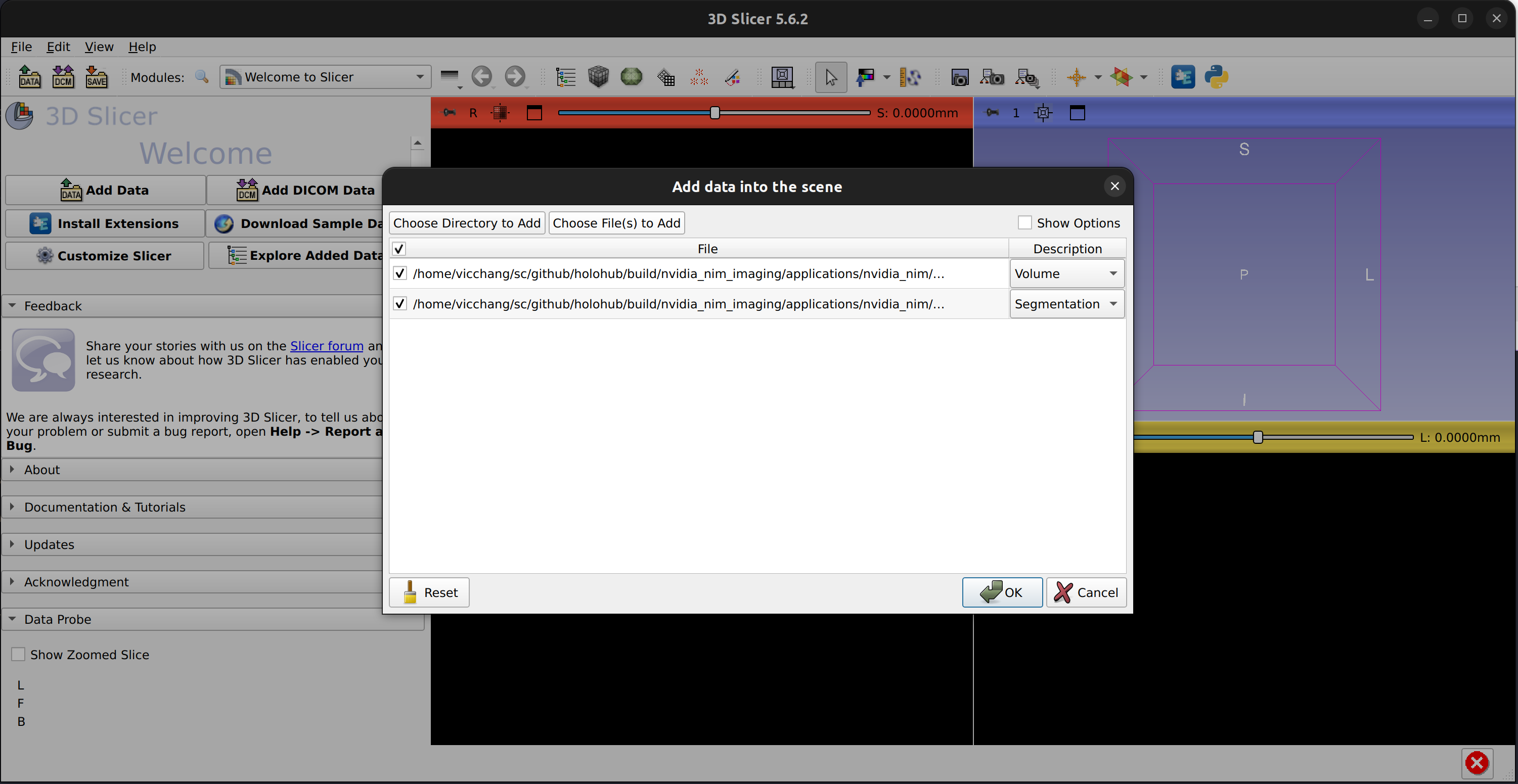Click the Load DICOM data toolbar icon
This screenshot has height=784, width=1518.
point(63,77)
